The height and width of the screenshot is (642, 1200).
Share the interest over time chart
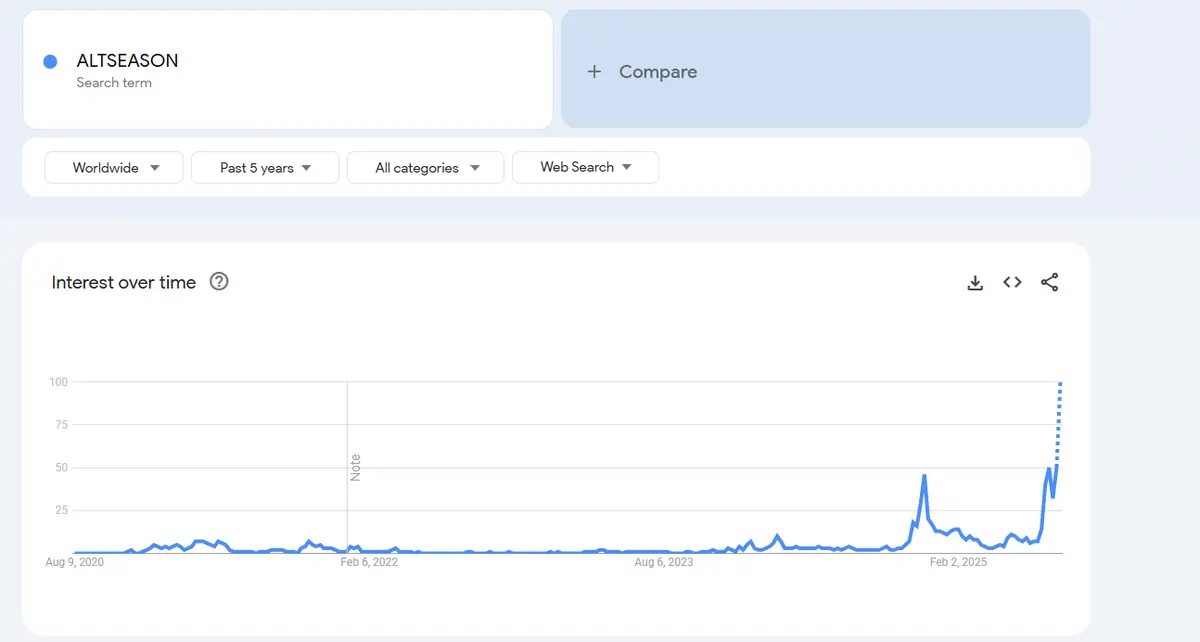tap(1049, 283)
